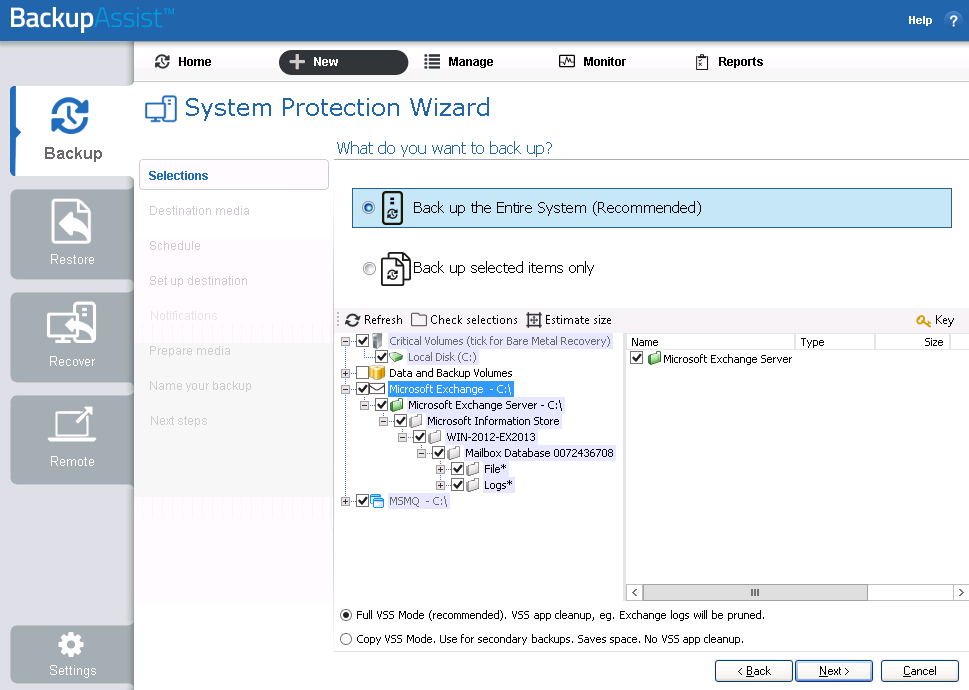Click the Refresh icon in selections toolbar

tap(352, 320)
